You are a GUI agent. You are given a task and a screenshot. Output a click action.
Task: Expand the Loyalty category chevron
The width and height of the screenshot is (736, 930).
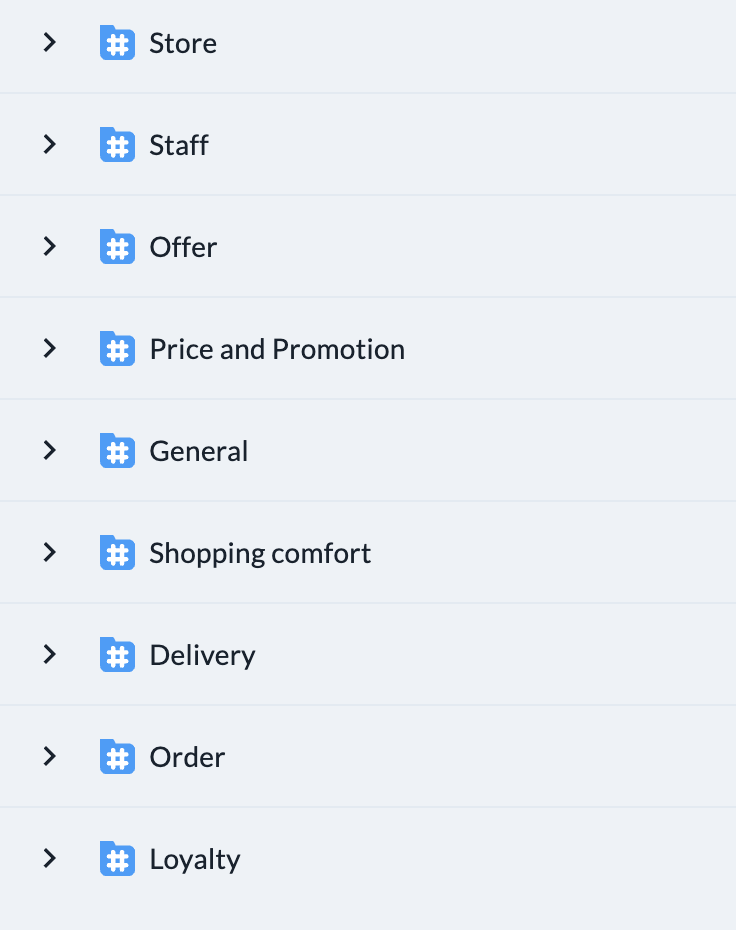(x=50, y=858)
